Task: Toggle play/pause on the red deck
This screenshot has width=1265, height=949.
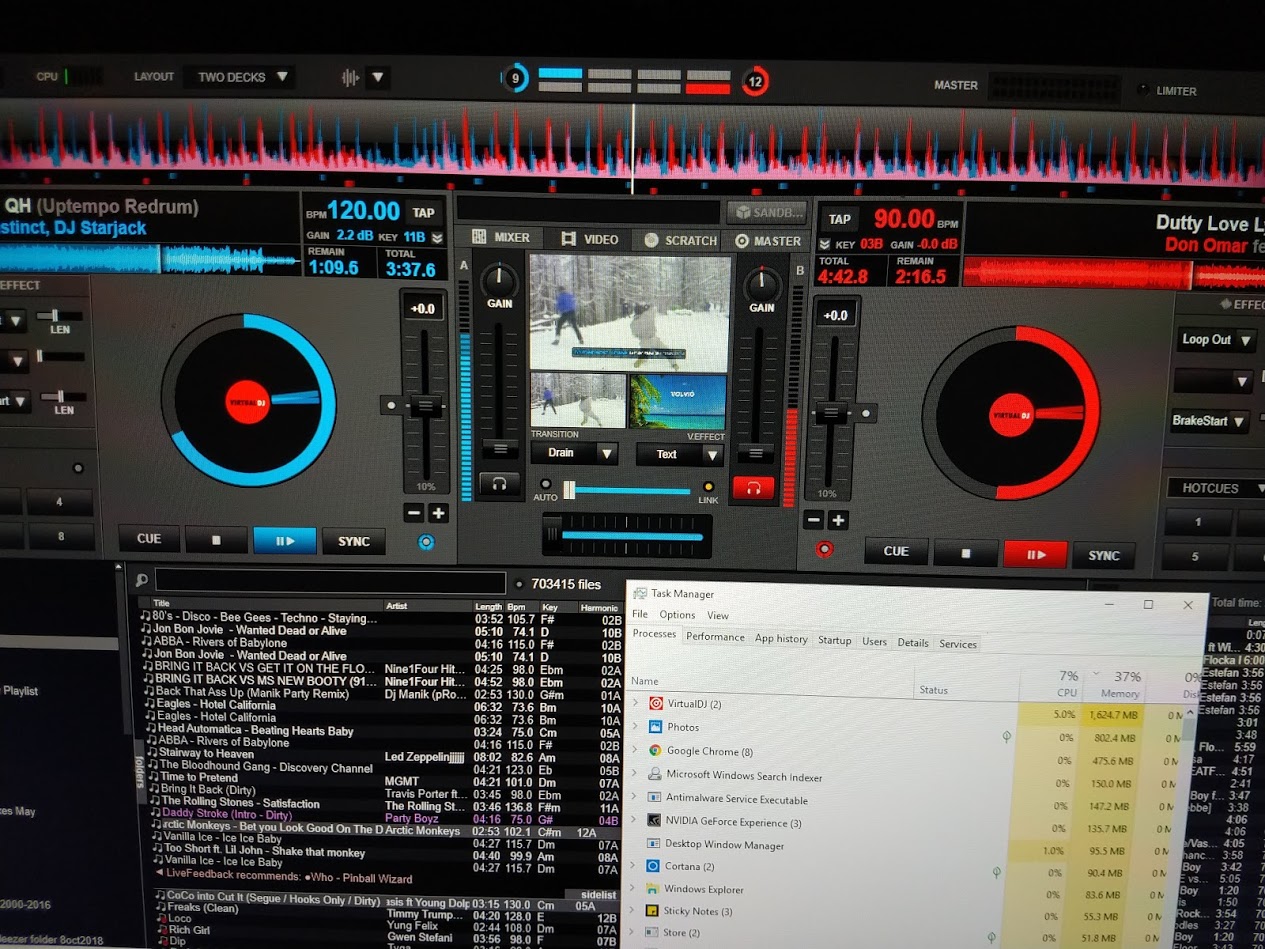Action: click(1035, 554)
